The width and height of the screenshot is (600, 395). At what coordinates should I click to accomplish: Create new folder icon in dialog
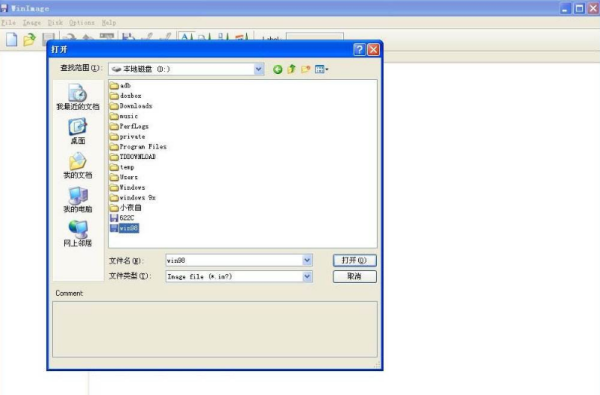(305, 69)
